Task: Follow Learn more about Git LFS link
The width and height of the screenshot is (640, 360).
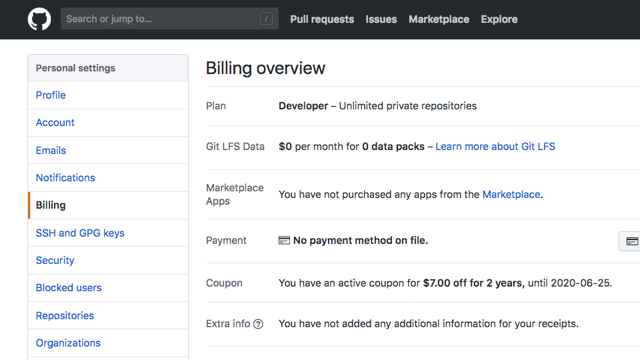Action: [495, 147]
